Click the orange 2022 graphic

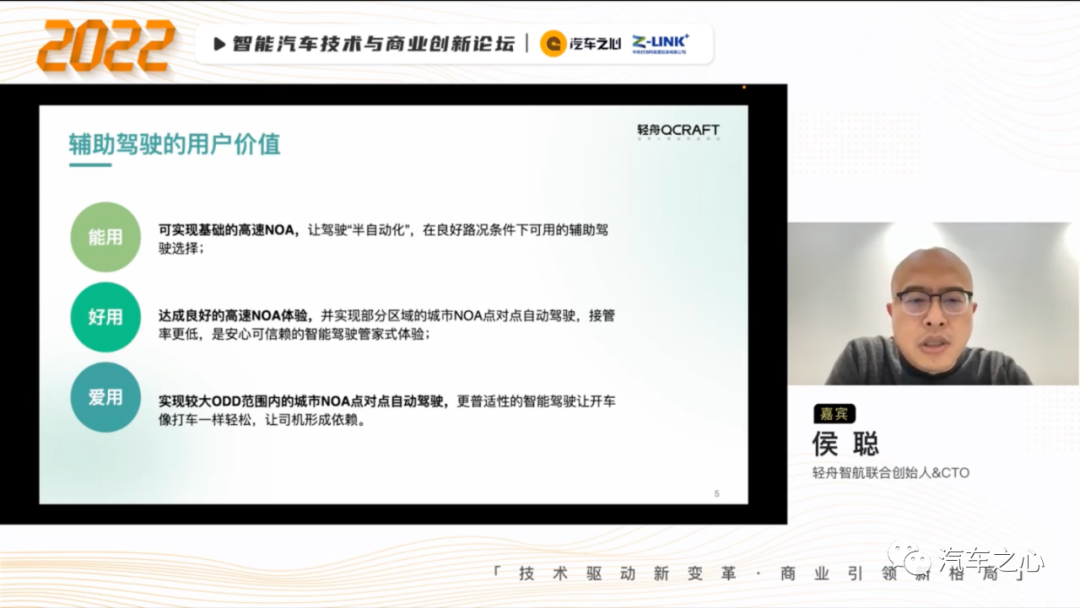click(105, 45)
